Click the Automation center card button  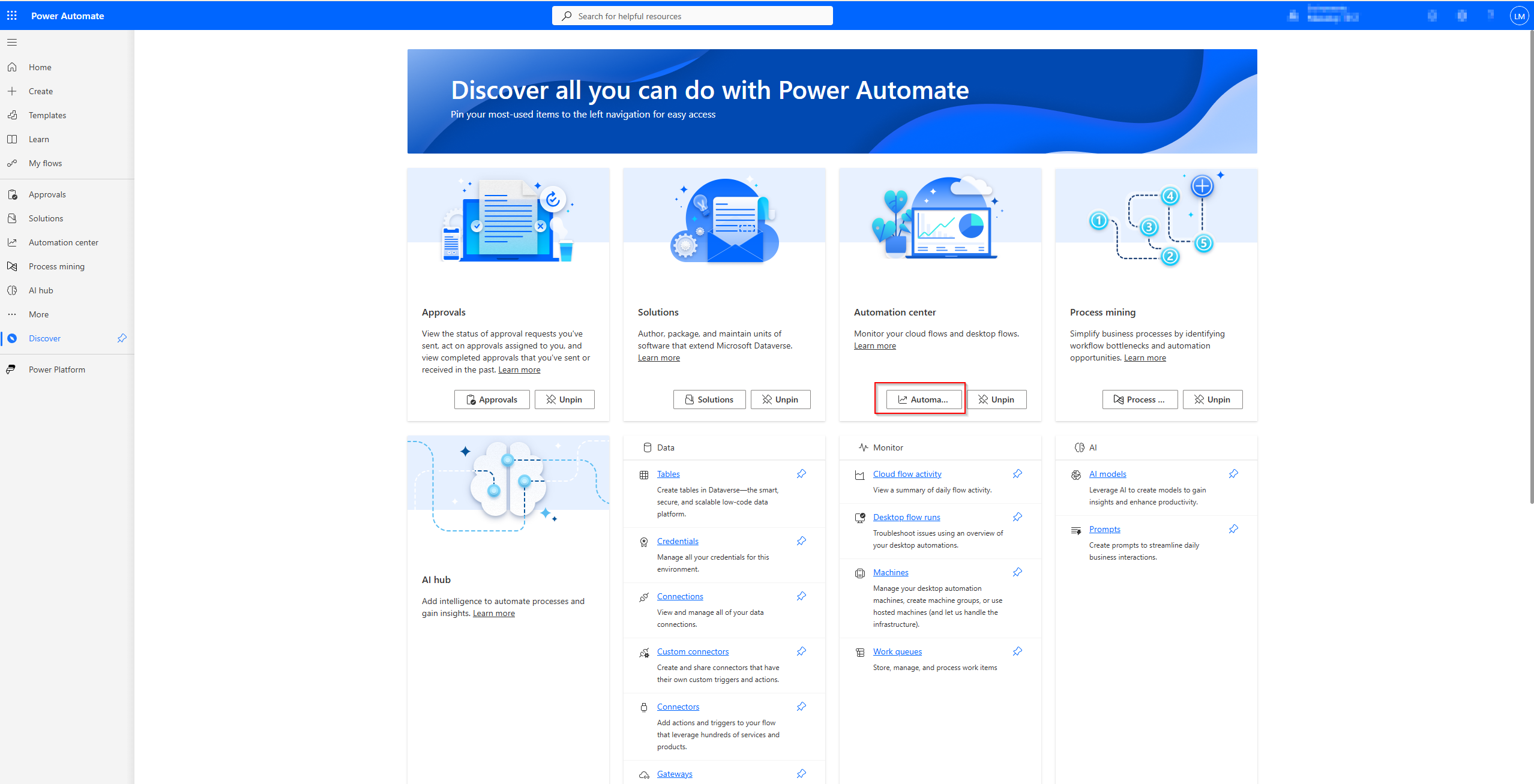(923, 399)
